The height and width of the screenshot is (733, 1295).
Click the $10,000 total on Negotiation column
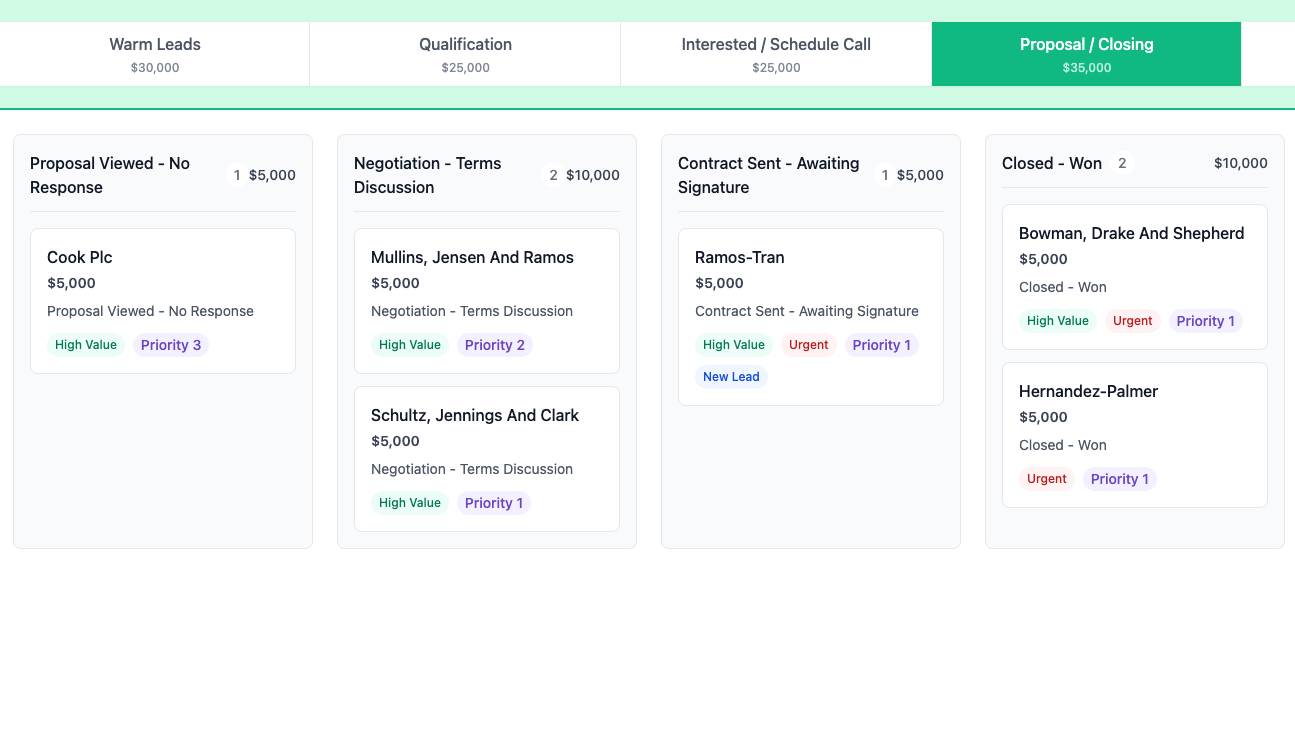(x=592, y=173)
